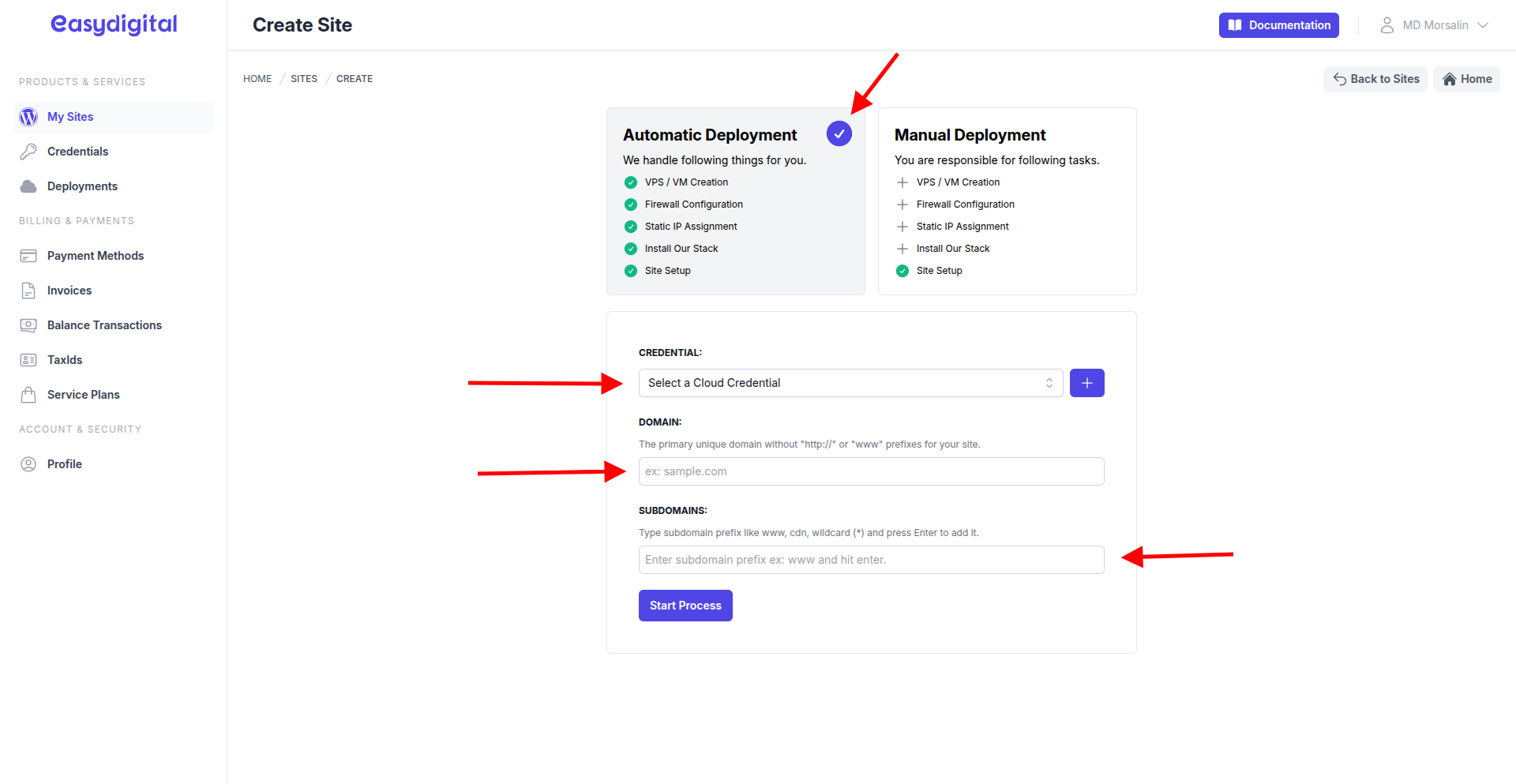This screenshot has width=1516, height=784.
Task: Click the Deployments cloud icon
Action: 28,186
